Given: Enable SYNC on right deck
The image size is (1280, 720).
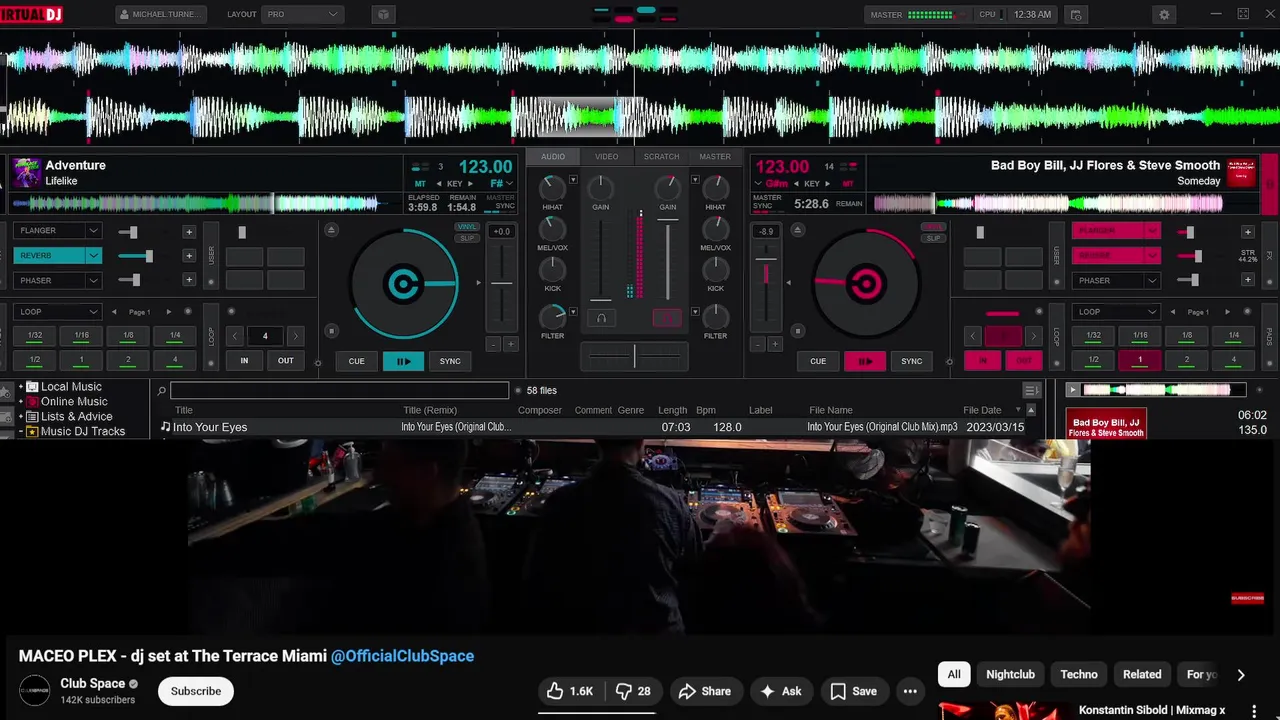Looking at the screenshot, I should coord(911,361).
